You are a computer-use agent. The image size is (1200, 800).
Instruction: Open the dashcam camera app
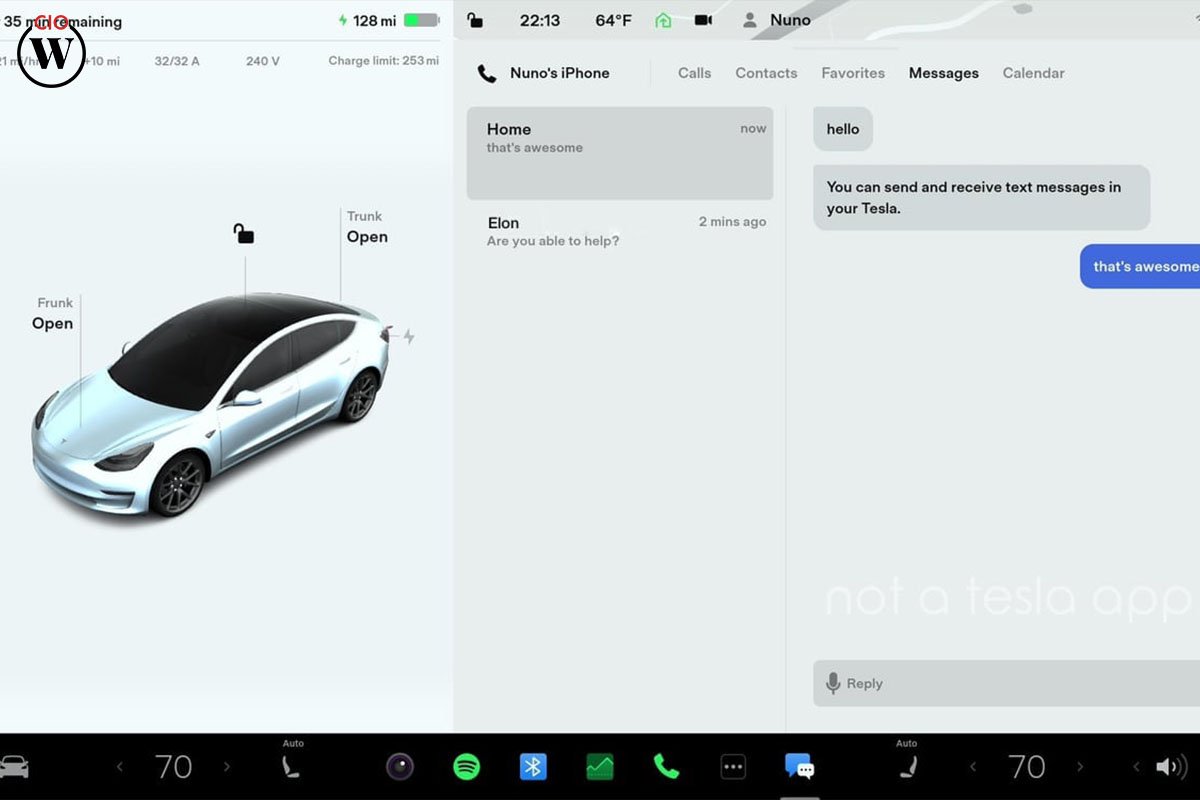click(400, 767)
